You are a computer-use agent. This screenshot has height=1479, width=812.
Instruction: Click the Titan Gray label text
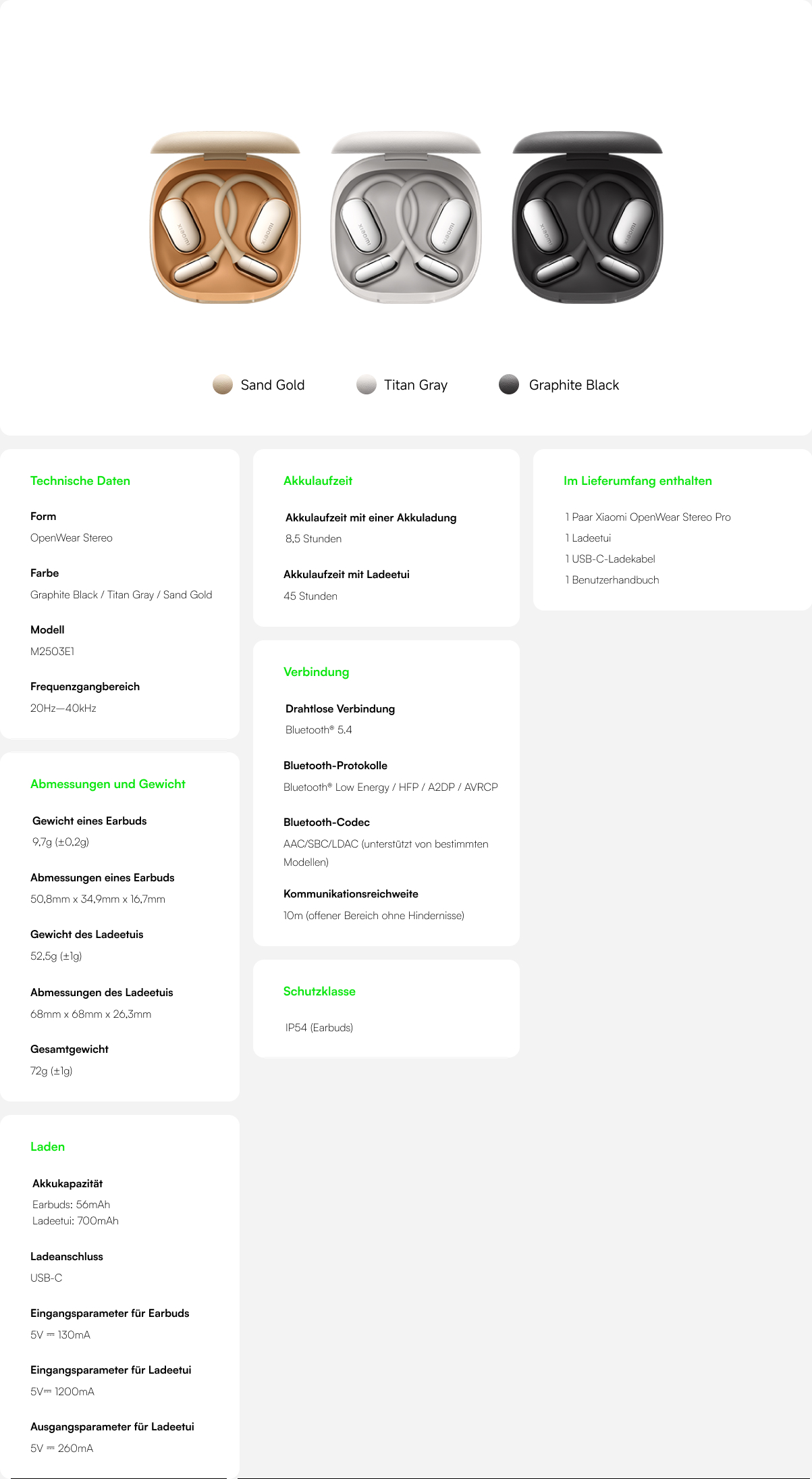pyautogui.click(x=416, y=385)
